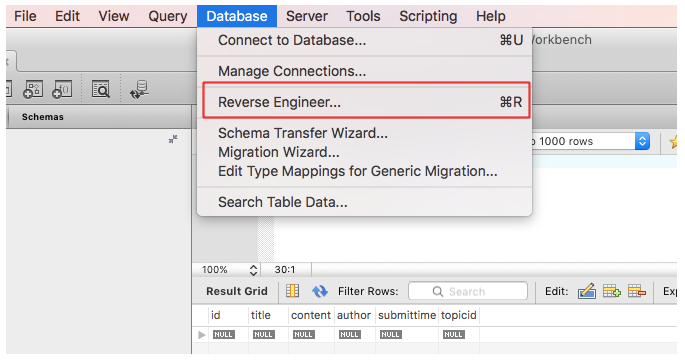This screenshot has height=360, width=685.
Task: Click the NULL cell under author
Action: (350, 335)
